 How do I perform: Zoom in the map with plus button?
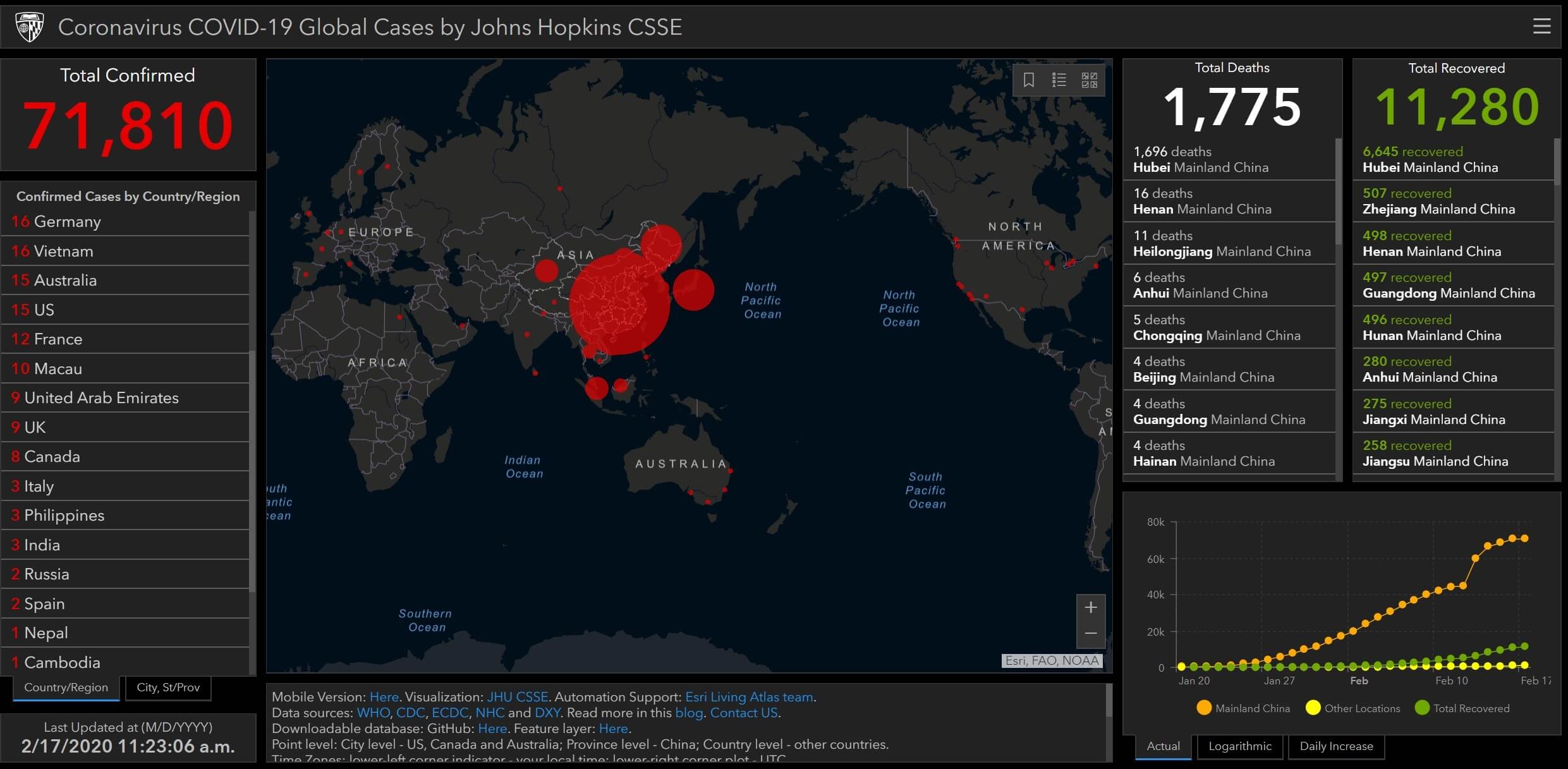[x=1091, y=608]
